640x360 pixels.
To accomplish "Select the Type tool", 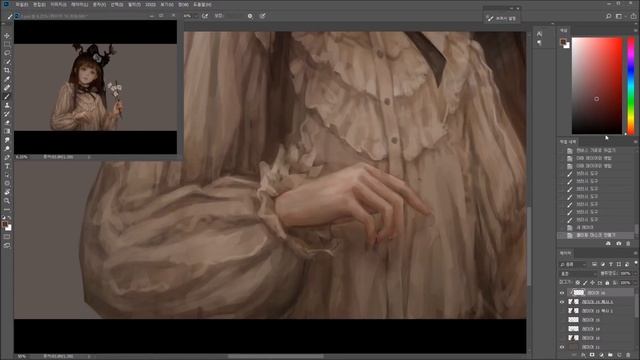I will (7, 166).
